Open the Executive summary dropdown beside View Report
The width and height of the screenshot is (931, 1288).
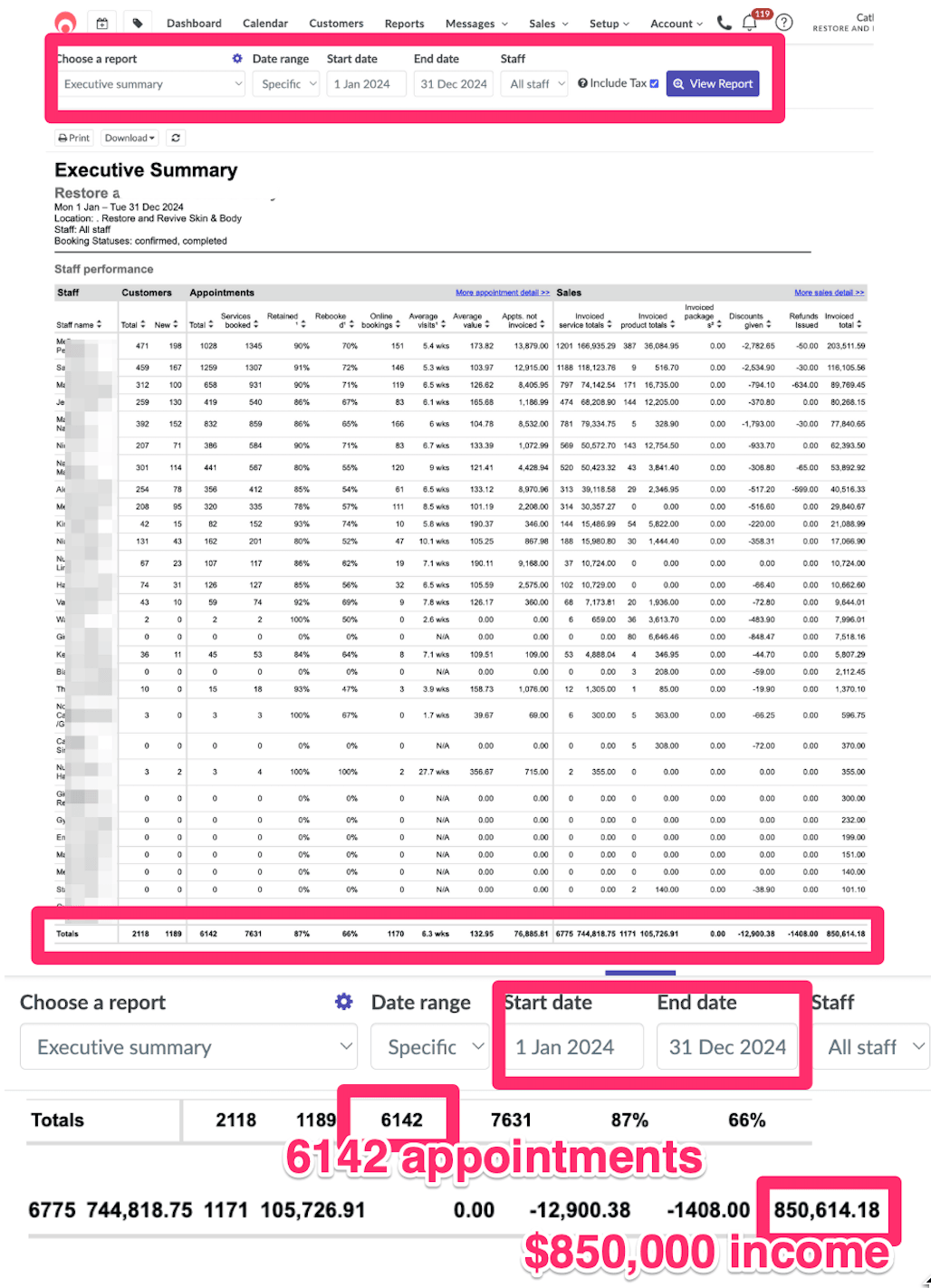[x=151, y=84]
